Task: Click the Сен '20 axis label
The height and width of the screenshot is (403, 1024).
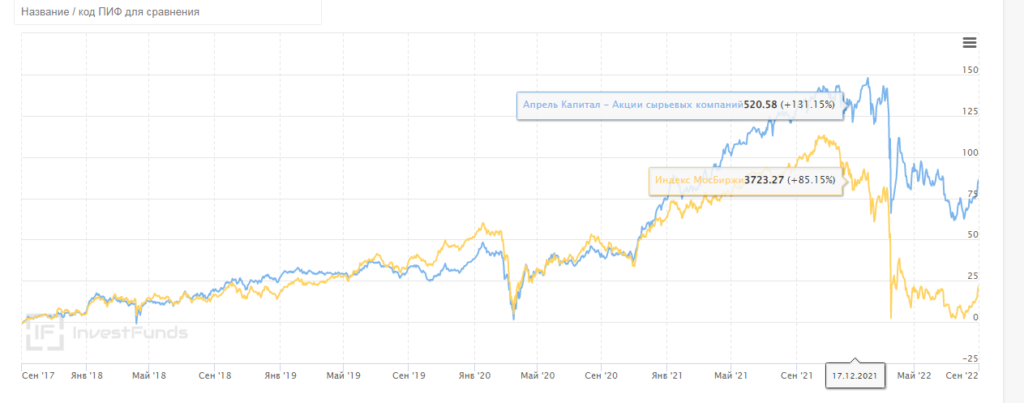Action: click(x=602, y=376)
